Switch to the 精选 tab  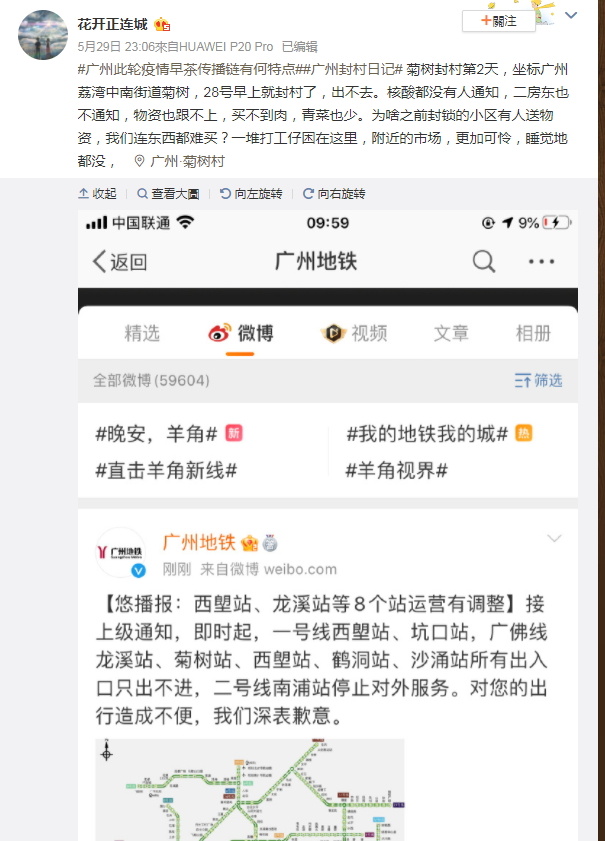[142, 333]
